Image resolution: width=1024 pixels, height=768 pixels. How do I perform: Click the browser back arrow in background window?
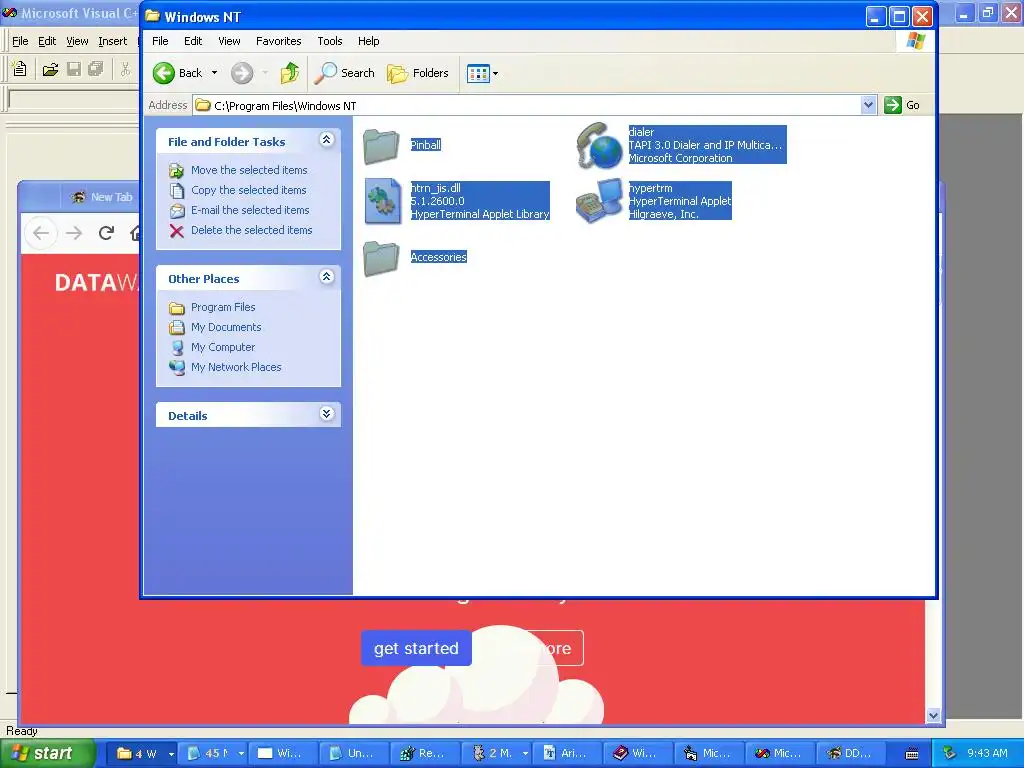coord(40,233)
